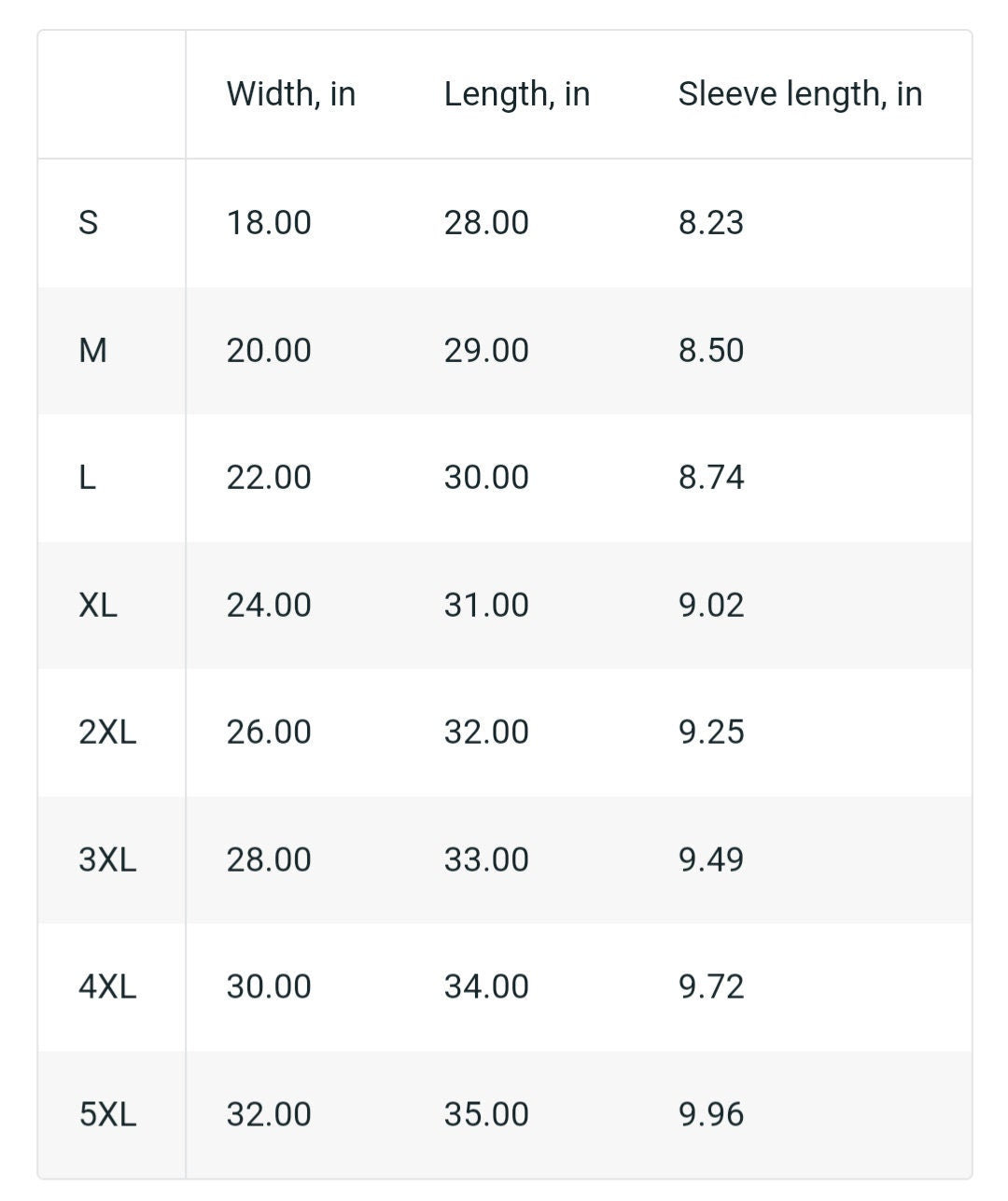1008x1201 pixels.
Task: Click the 9.96 sleeve length for 5XL
Action: (x=711, y=1114)
